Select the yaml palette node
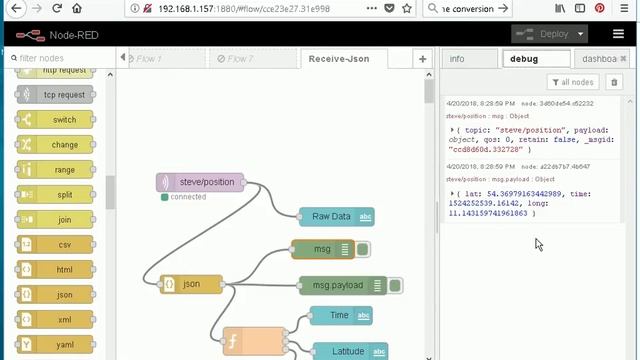Viewport: 640px width, 360px height. (x=55, y=344)
